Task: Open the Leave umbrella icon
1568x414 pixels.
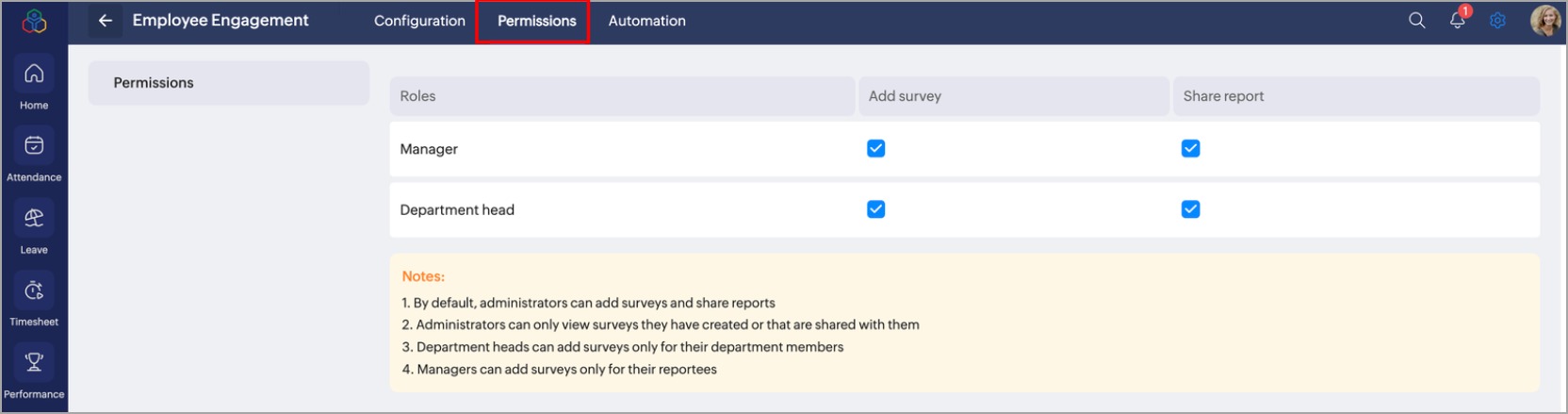Action: [34, 218]
